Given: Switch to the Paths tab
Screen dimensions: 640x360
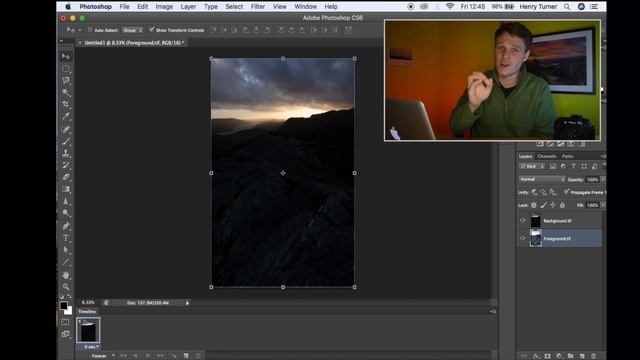Looking at the screenshot, I should [567, 156].
